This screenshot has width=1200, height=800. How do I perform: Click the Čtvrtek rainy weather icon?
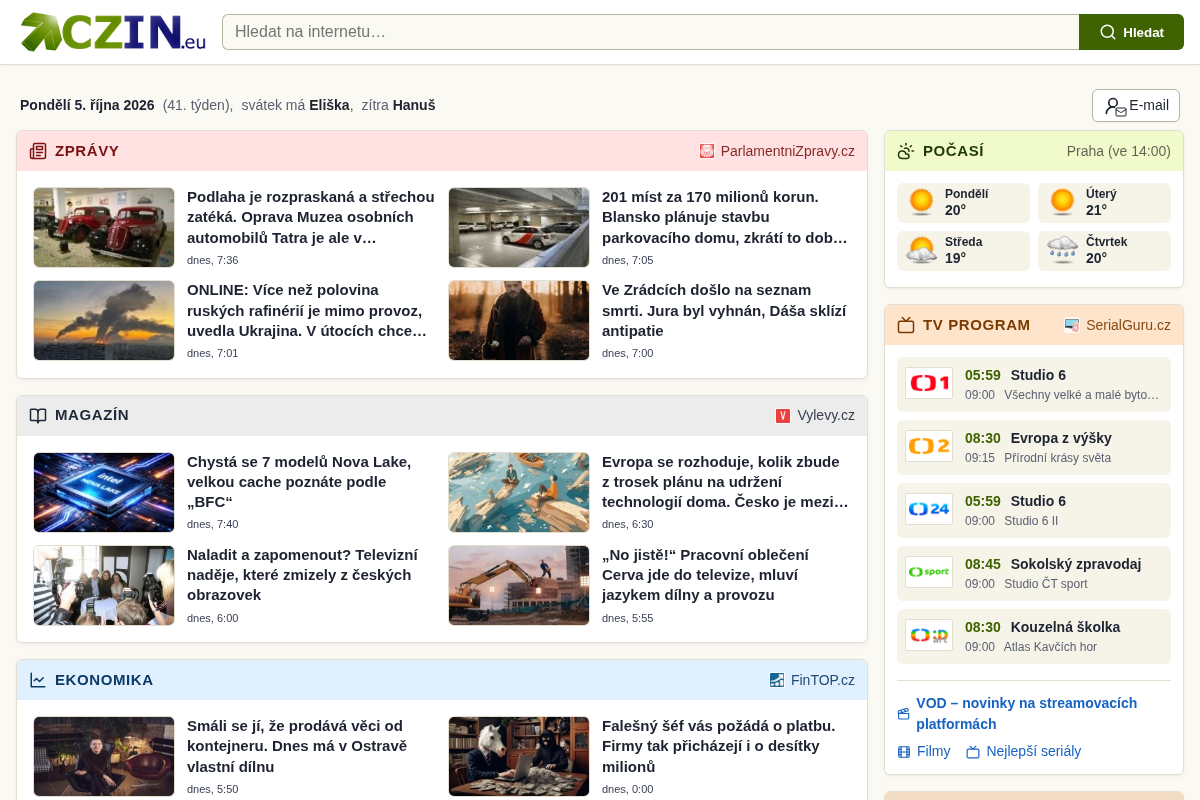point(1062,250)
